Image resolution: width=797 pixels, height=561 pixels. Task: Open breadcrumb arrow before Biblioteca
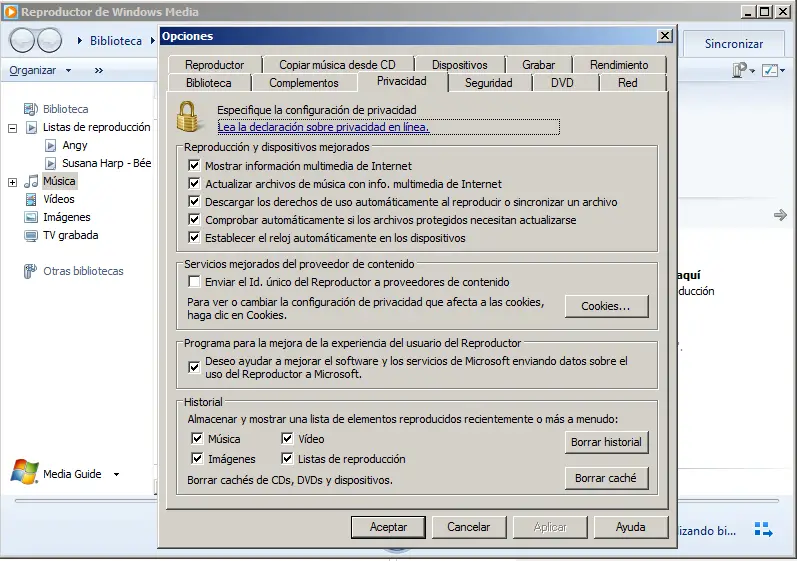(x=80, y=41)
